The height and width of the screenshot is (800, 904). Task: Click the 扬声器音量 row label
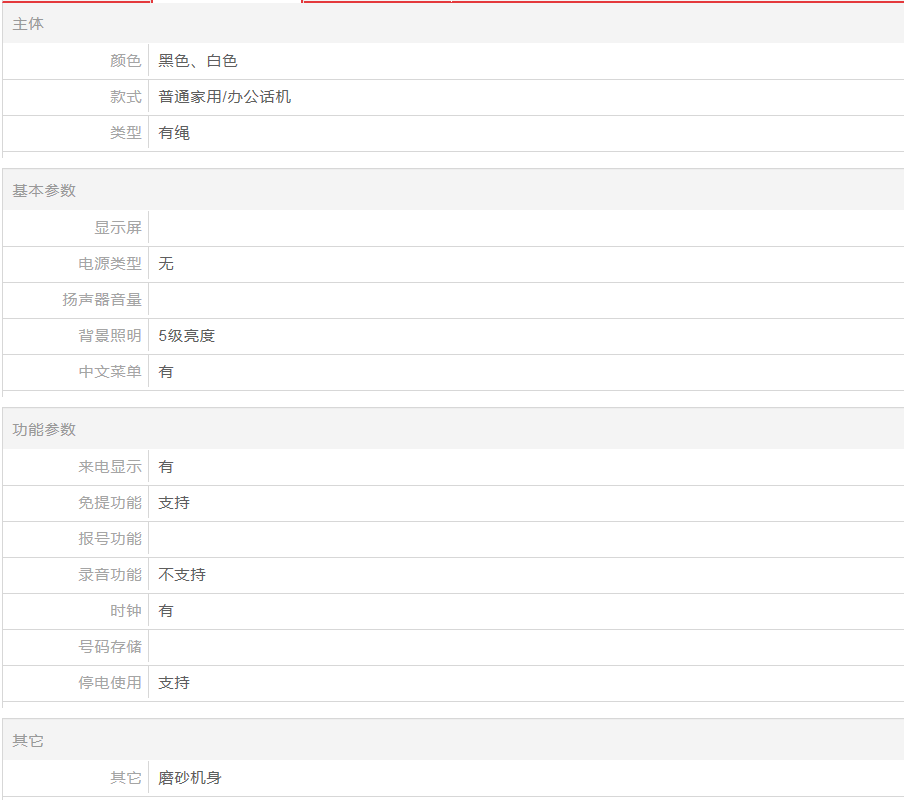point(102,300)
